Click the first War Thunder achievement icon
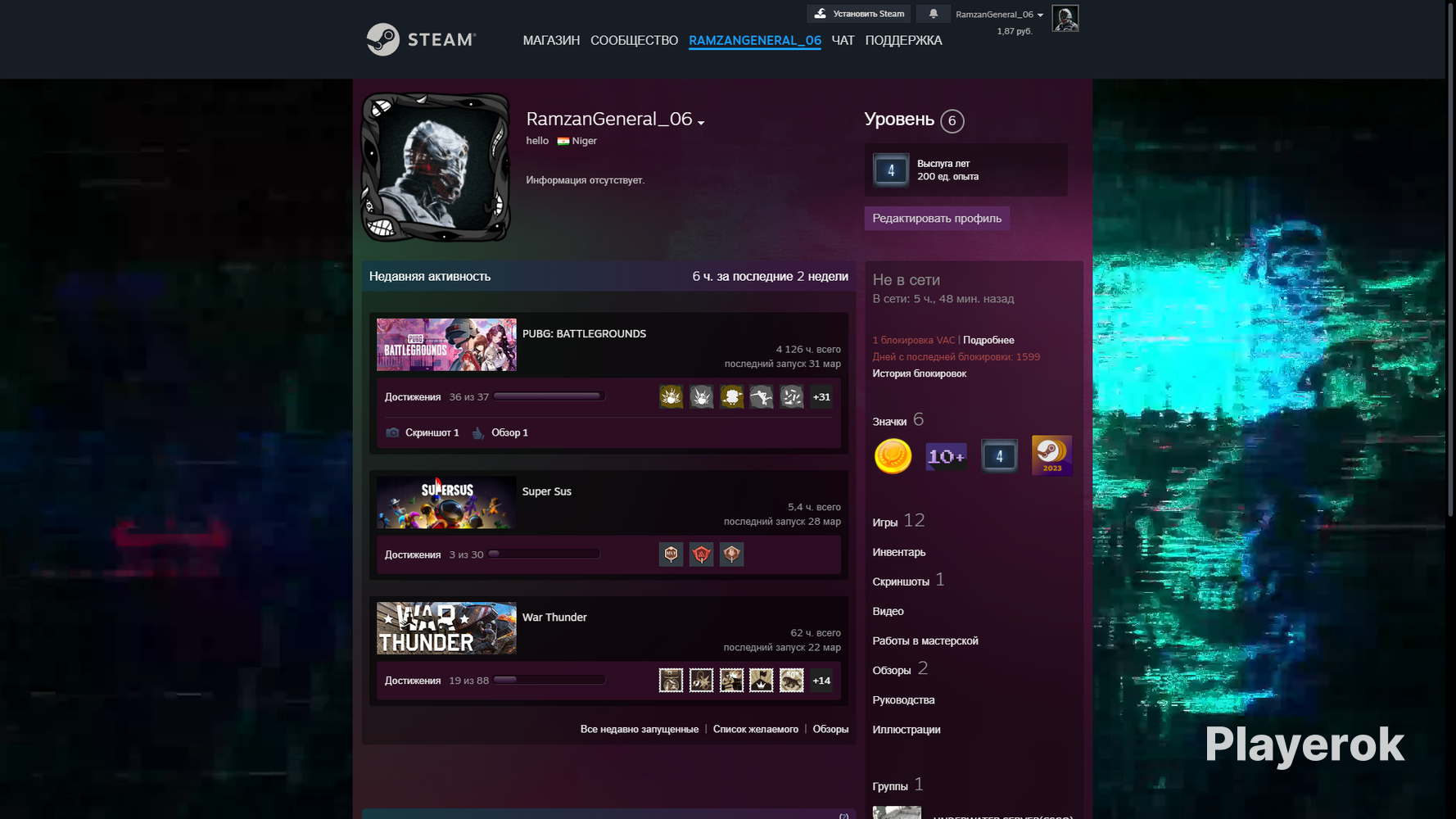The height and width of the screenshot is (819, 1456). (x=671, y=681)
